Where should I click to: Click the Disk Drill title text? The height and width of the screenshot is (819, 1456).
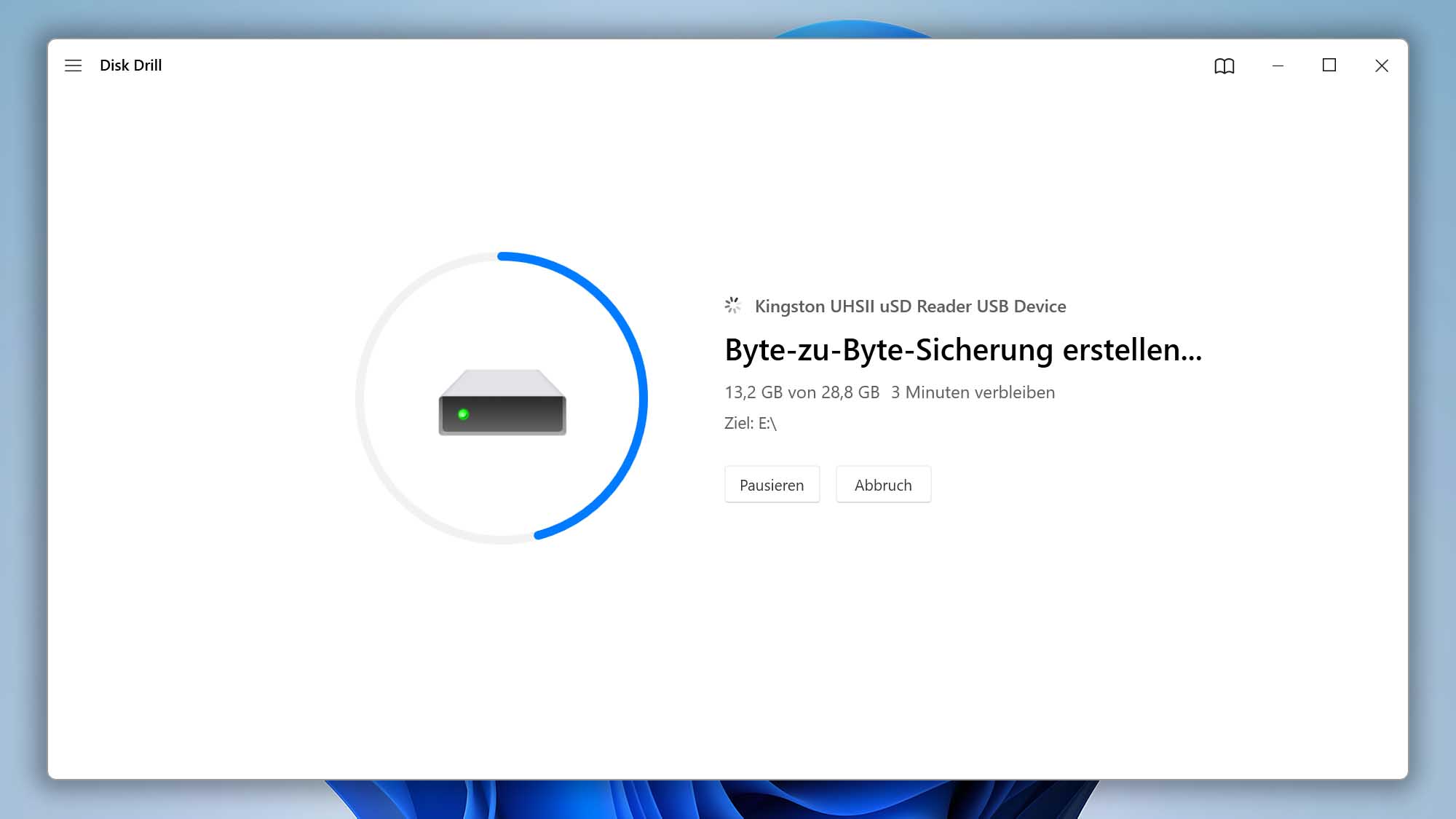[x=131, y=66]
